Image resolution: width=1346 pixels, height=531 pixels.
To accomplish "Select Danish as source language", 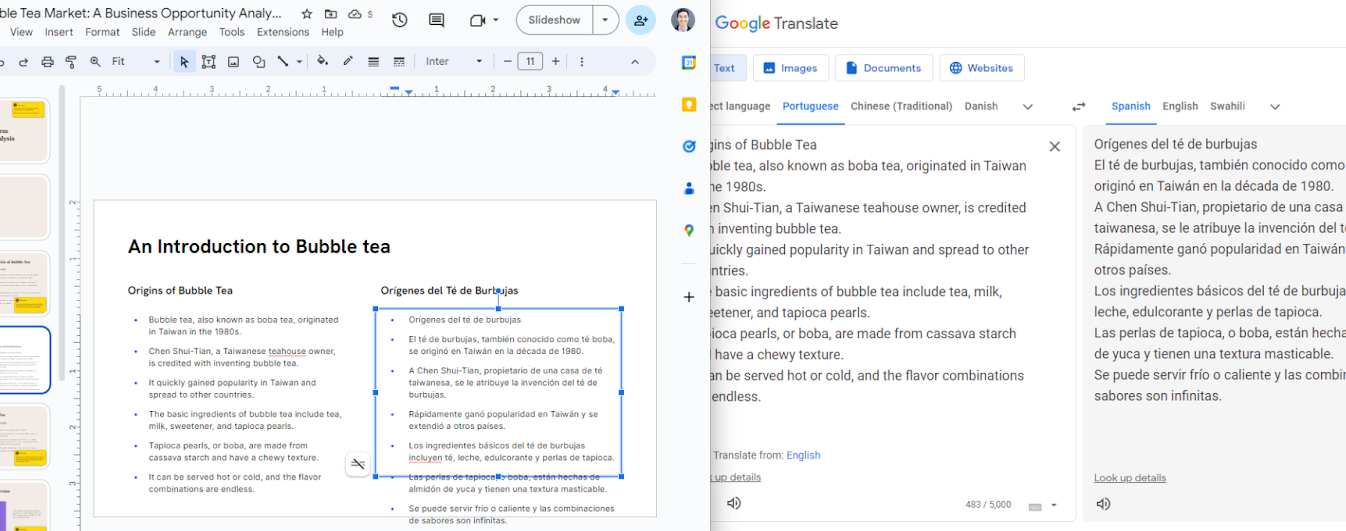I will point(981,106).
